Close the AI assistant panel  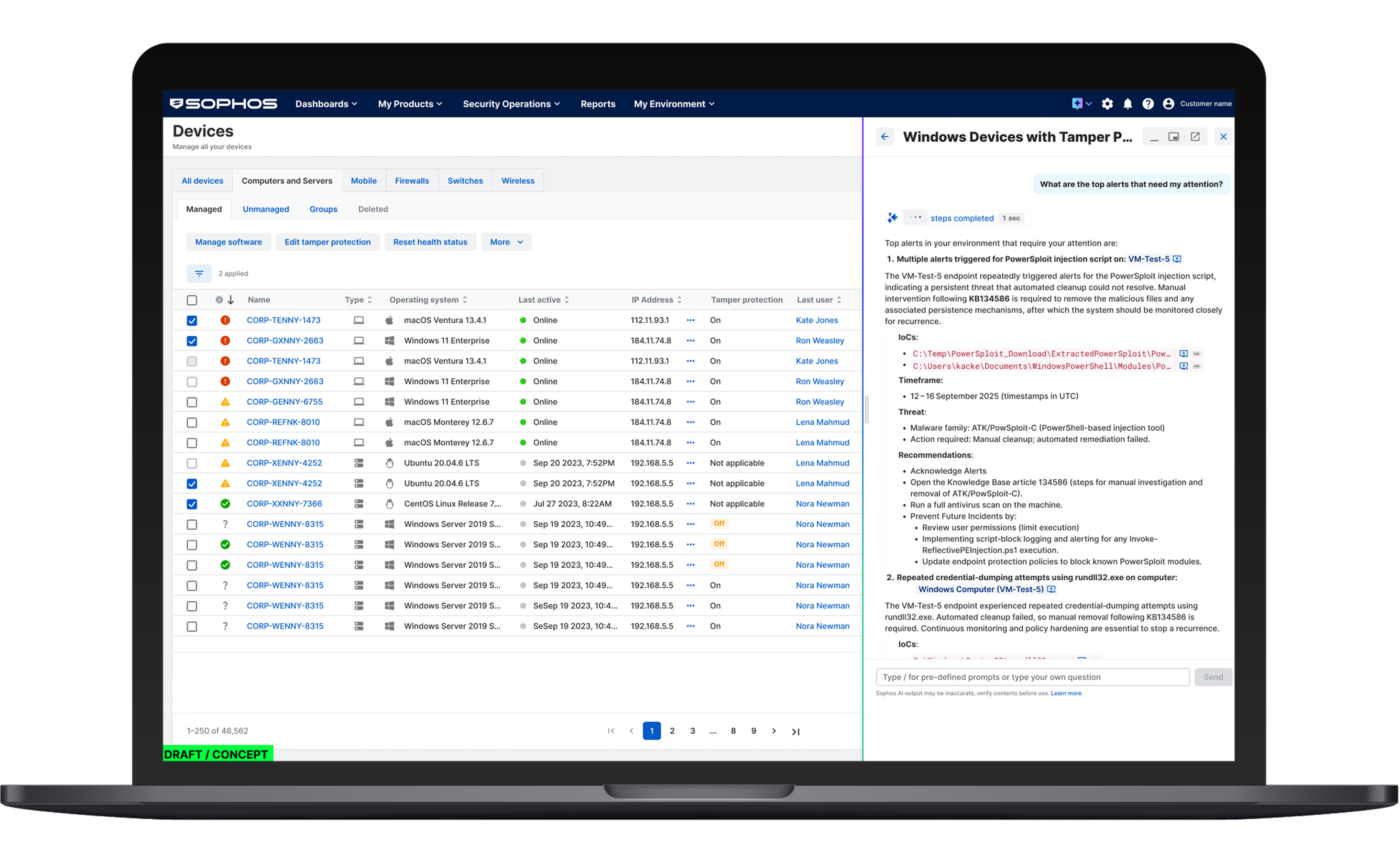[1223, 137]
